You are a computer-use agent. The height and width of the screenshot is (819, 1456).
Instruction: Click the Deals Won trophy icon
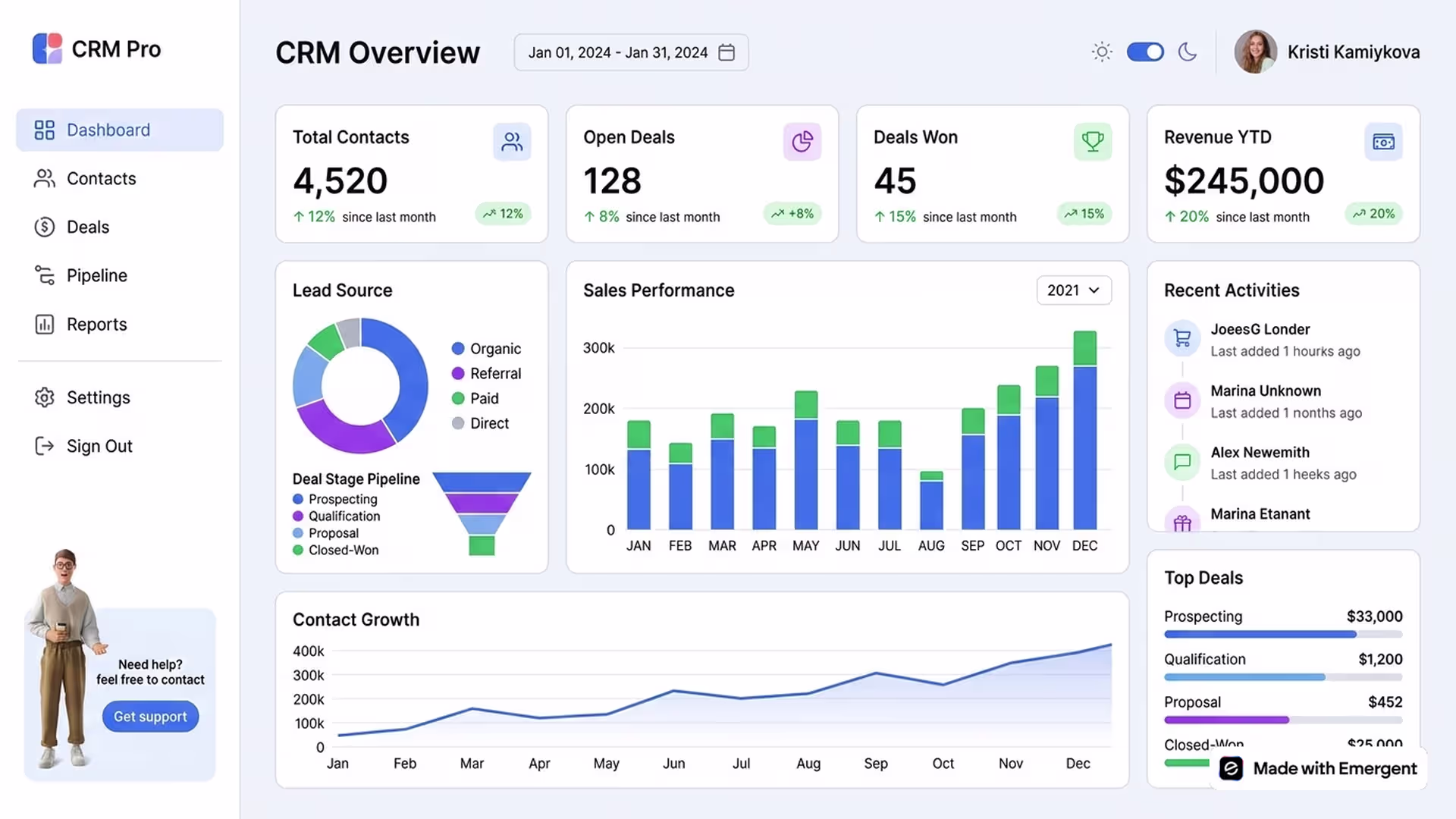1093,142
